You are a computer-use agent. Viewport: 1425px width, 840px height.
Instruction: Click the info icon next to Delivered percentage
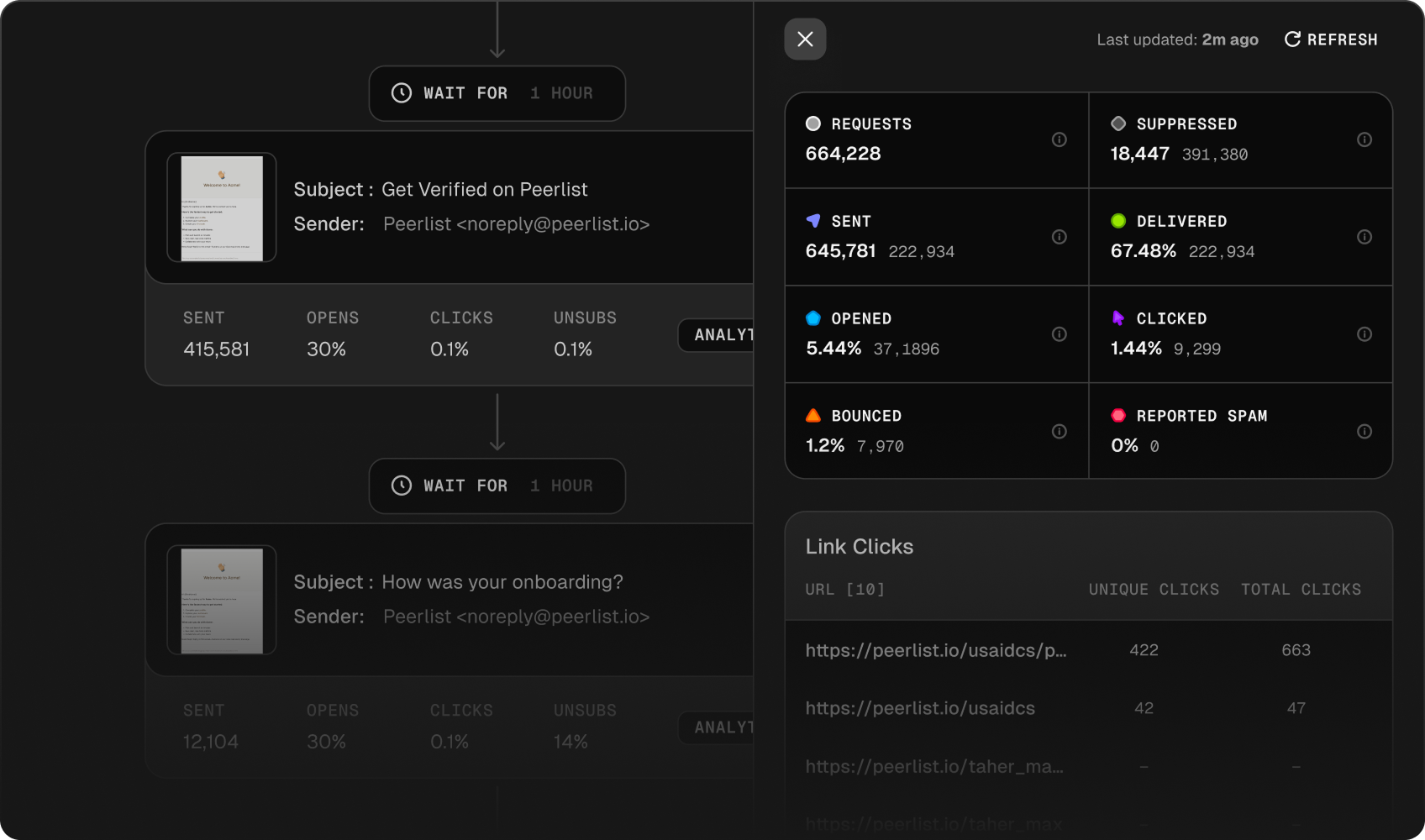1365,237
